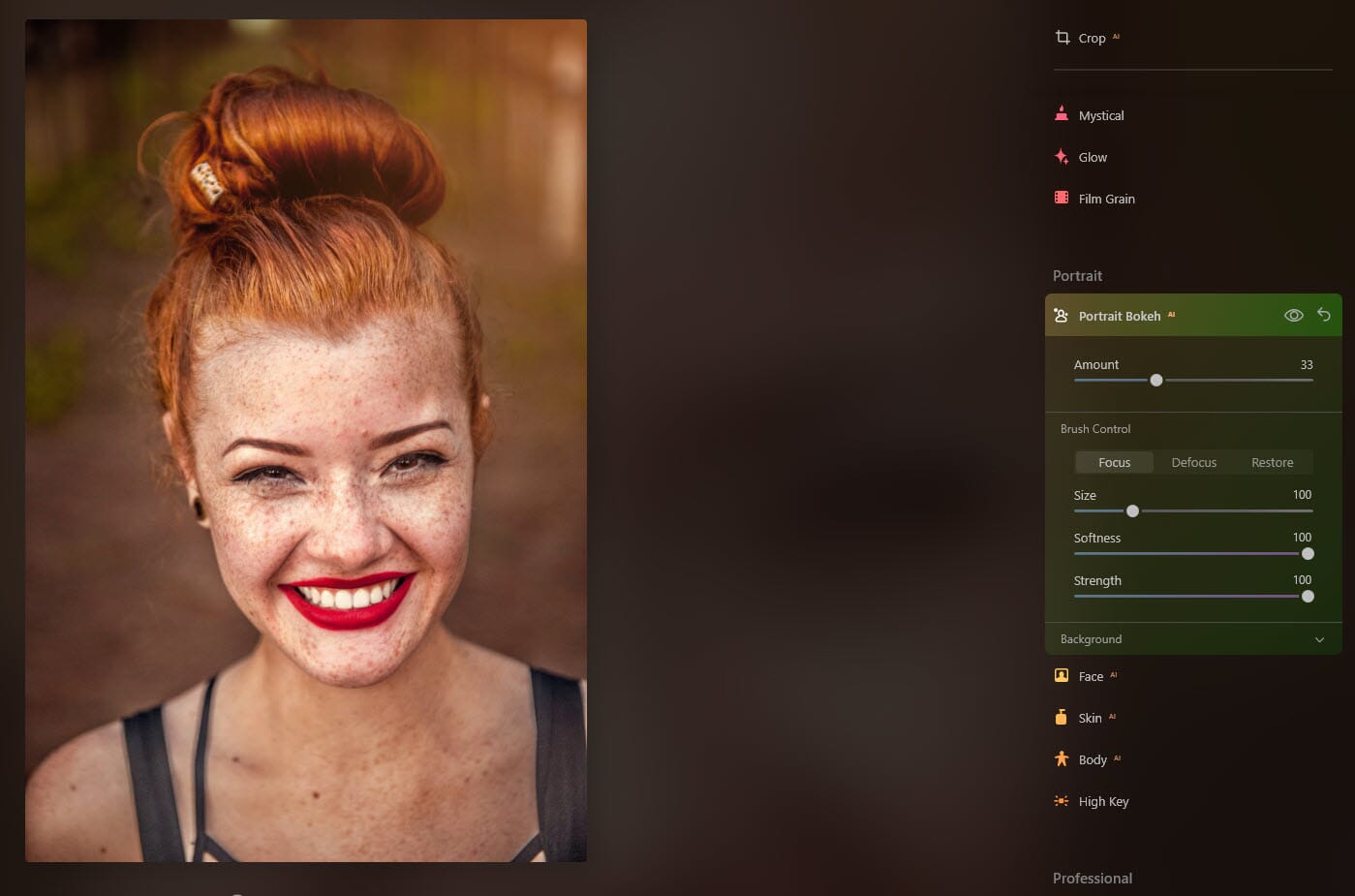
Task: Click the Glow sparkle icon
Action: click(1062, 156)
